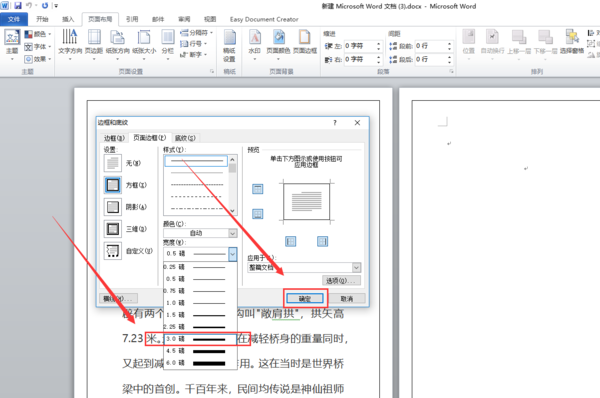Open the Apply To (应用于) dropdown
Screen dimensions: 600x398
(304, 268)
